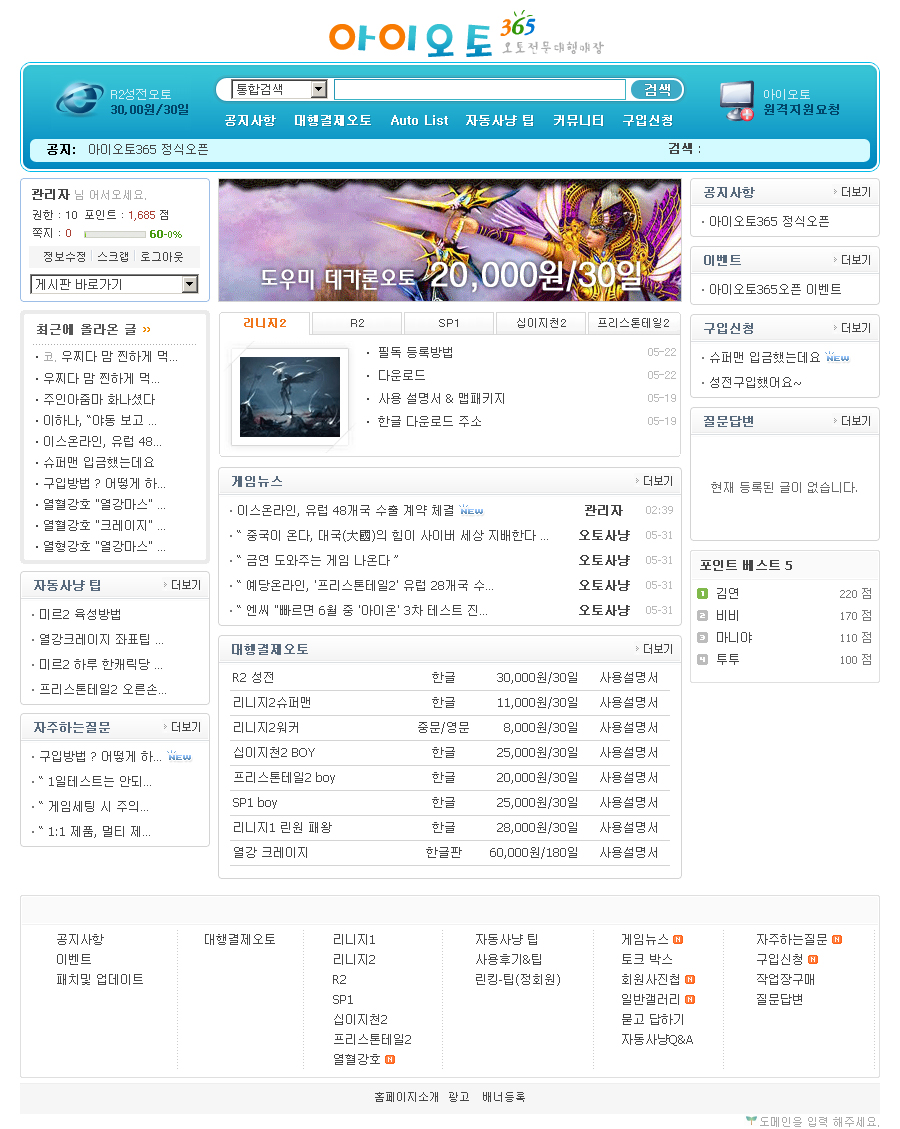
Task: Expand 더보기 in the 자동사냥 팁 panel
Action: [x=183, y=585]
